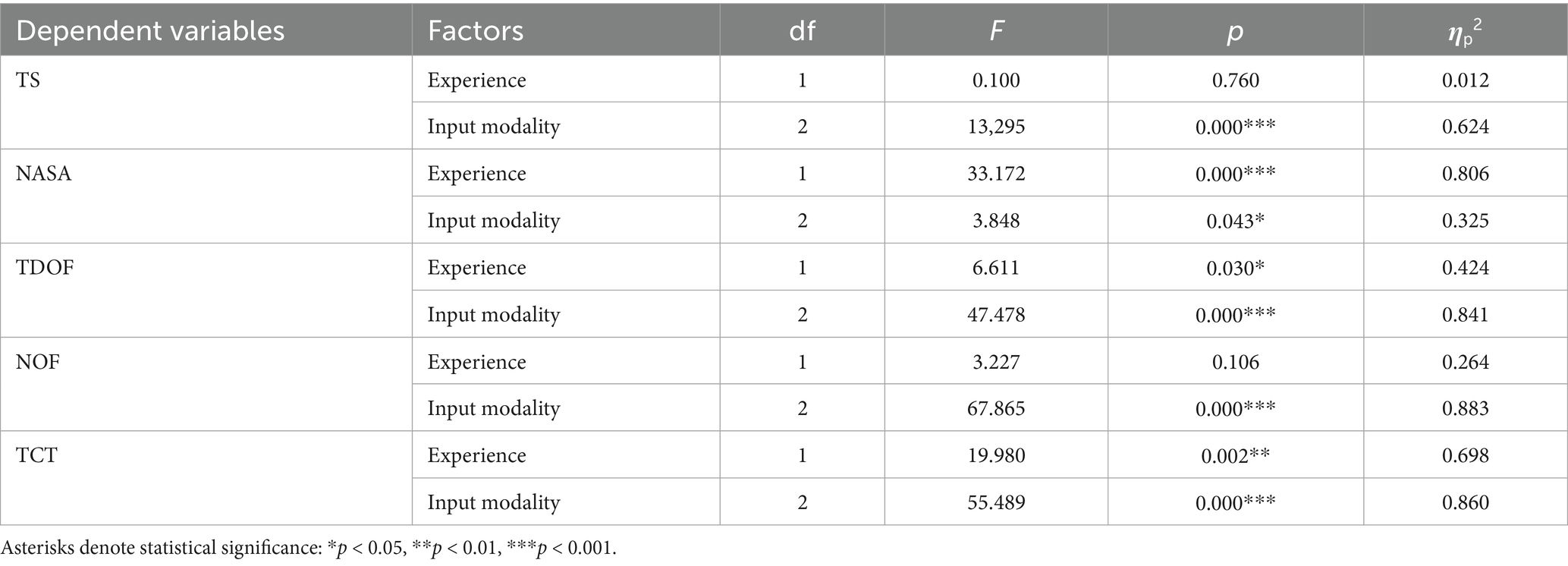Screen dimensions: 1568x566
Task: Click the df column header
Action: point(802,31)
